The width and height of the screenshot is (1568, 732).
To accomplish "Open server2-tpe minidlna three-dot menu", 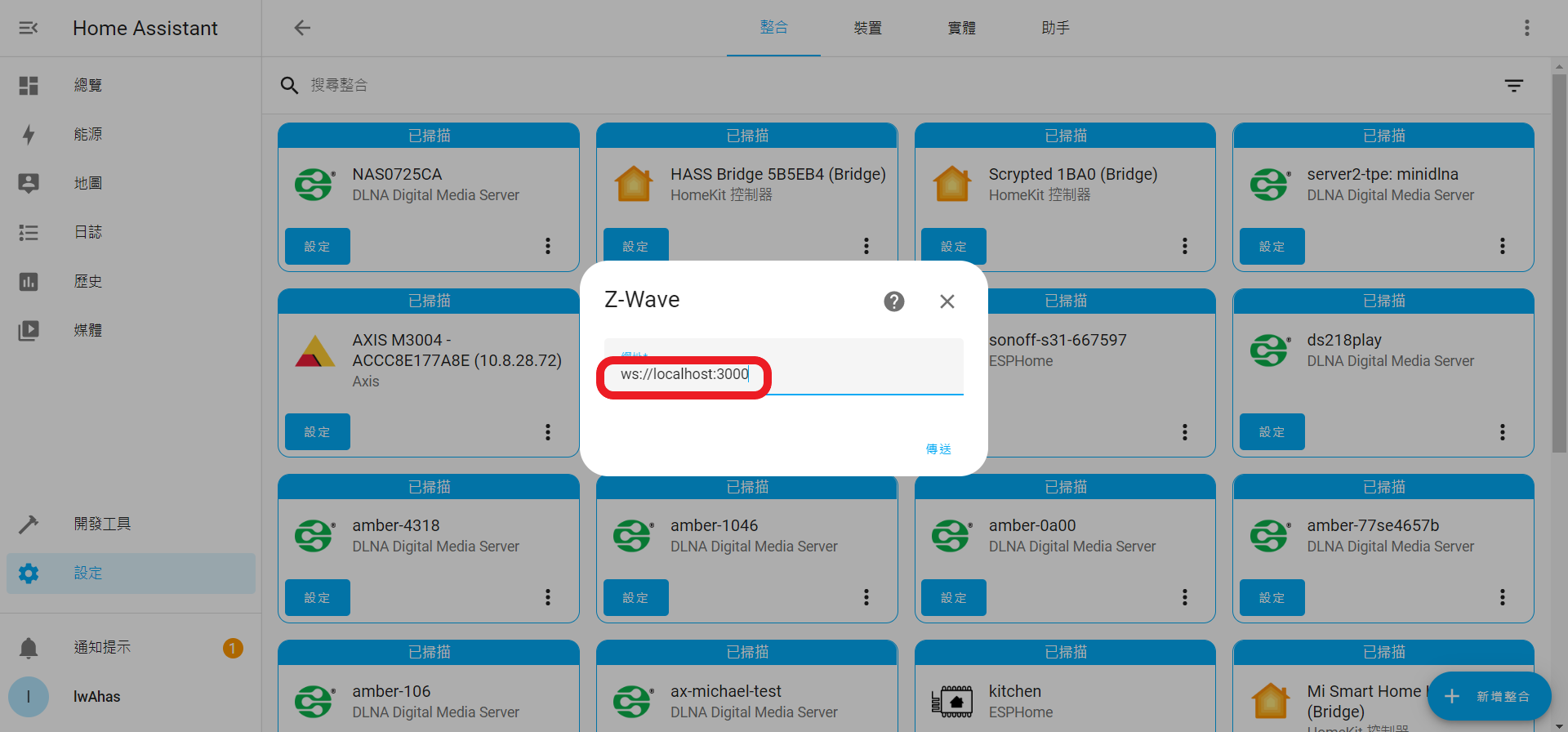I will [x=1503, y=246].
